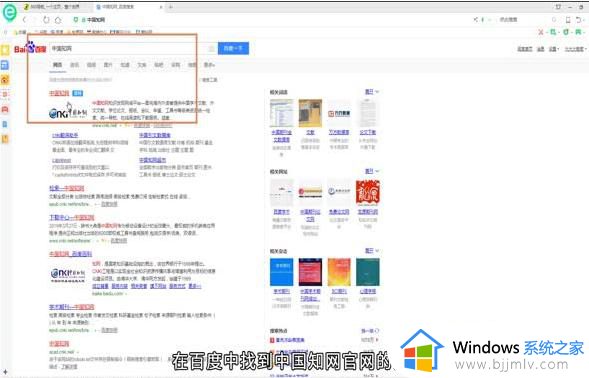
Task: Open the 中国知网_百度百科 result
Action: (70, 254)
